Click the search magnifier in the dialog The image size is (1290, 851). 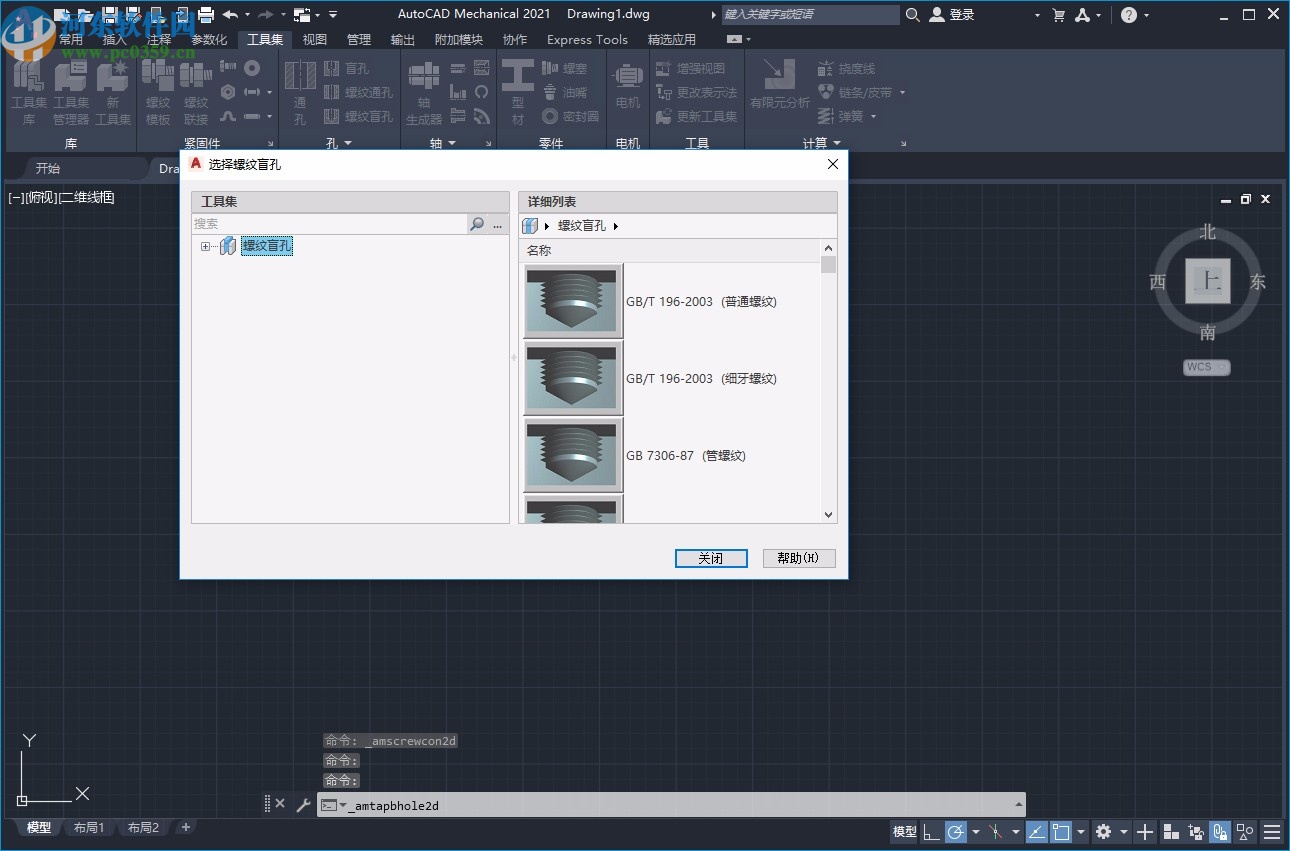click(x=478, y=224)
